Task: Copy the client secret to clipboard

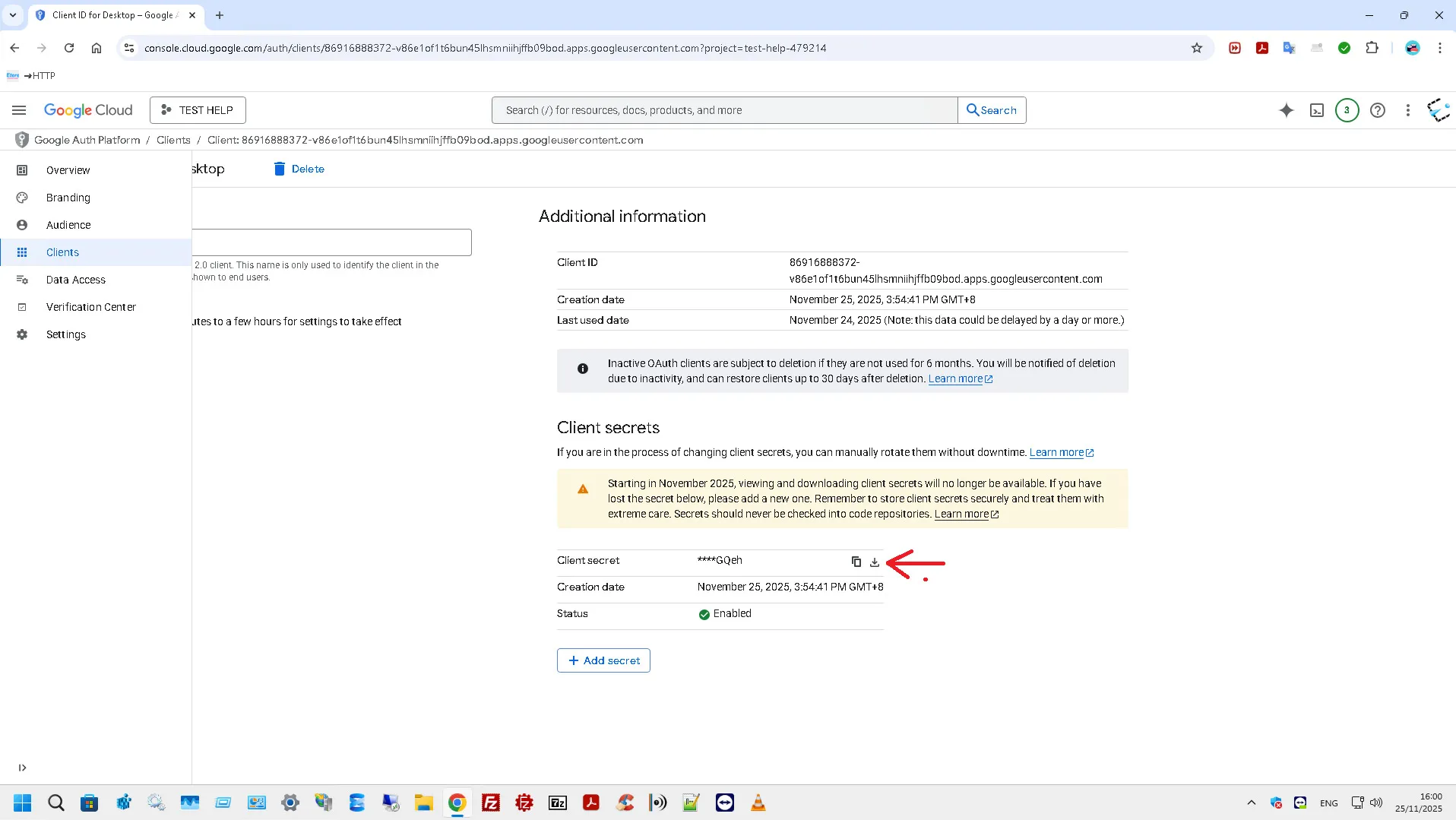Action: click(856, 562)
